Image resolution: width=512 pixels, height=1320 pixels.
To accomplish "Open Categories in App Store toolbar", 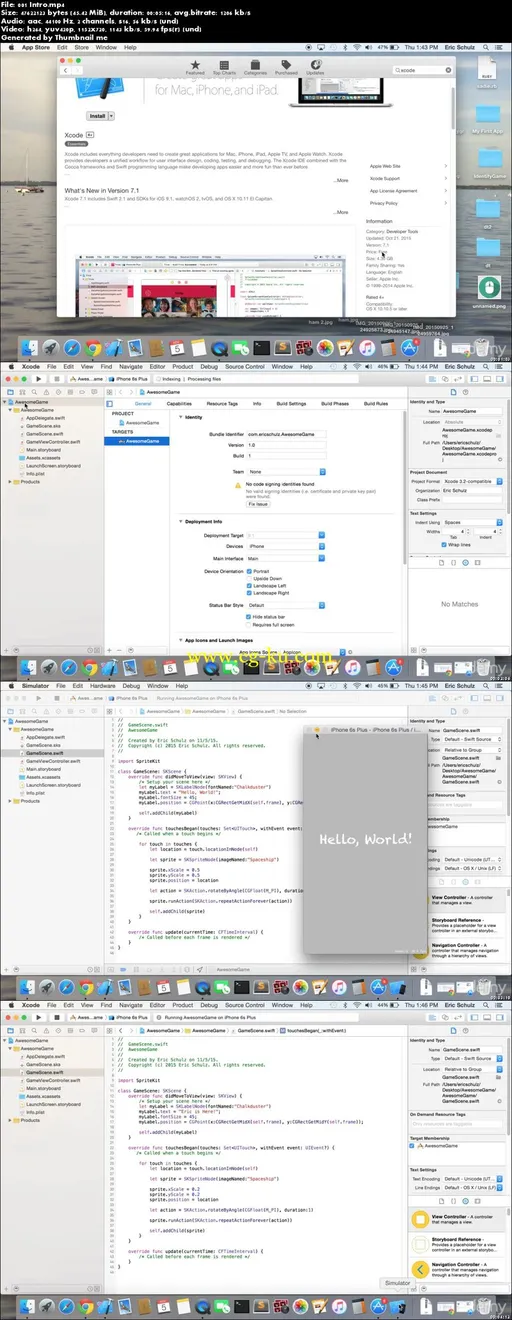I will tap(255, 68).
